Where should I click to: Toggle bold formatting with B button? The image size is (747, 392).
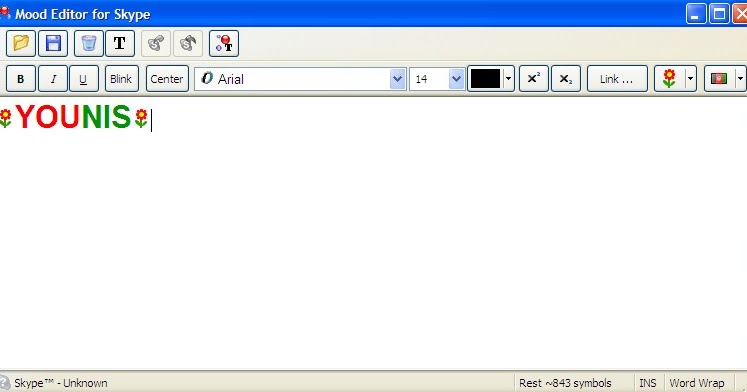click(x=20, y=79)
